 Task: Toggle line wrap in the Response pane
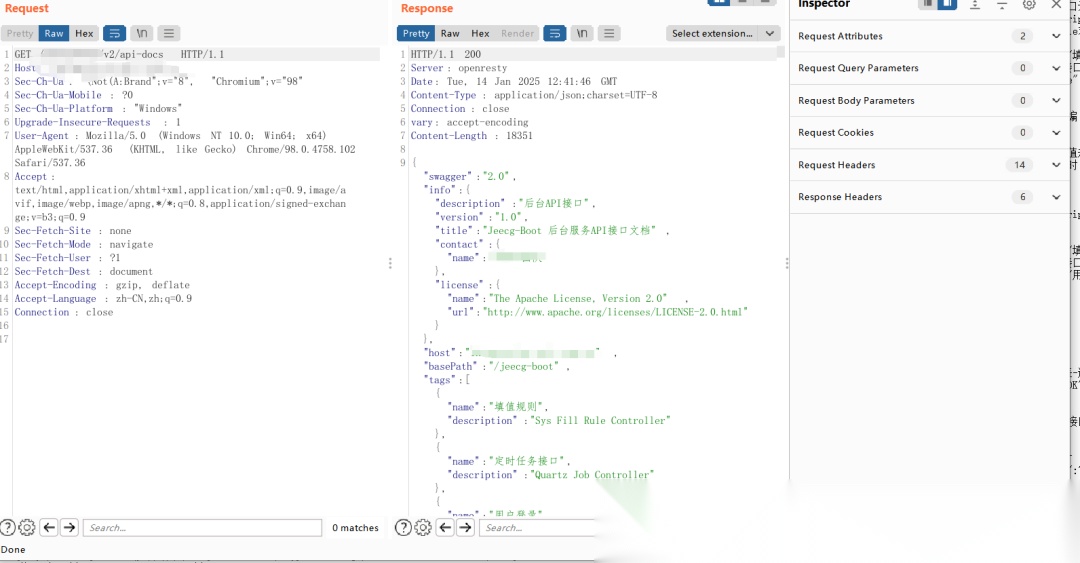click(x=555, y=34)
